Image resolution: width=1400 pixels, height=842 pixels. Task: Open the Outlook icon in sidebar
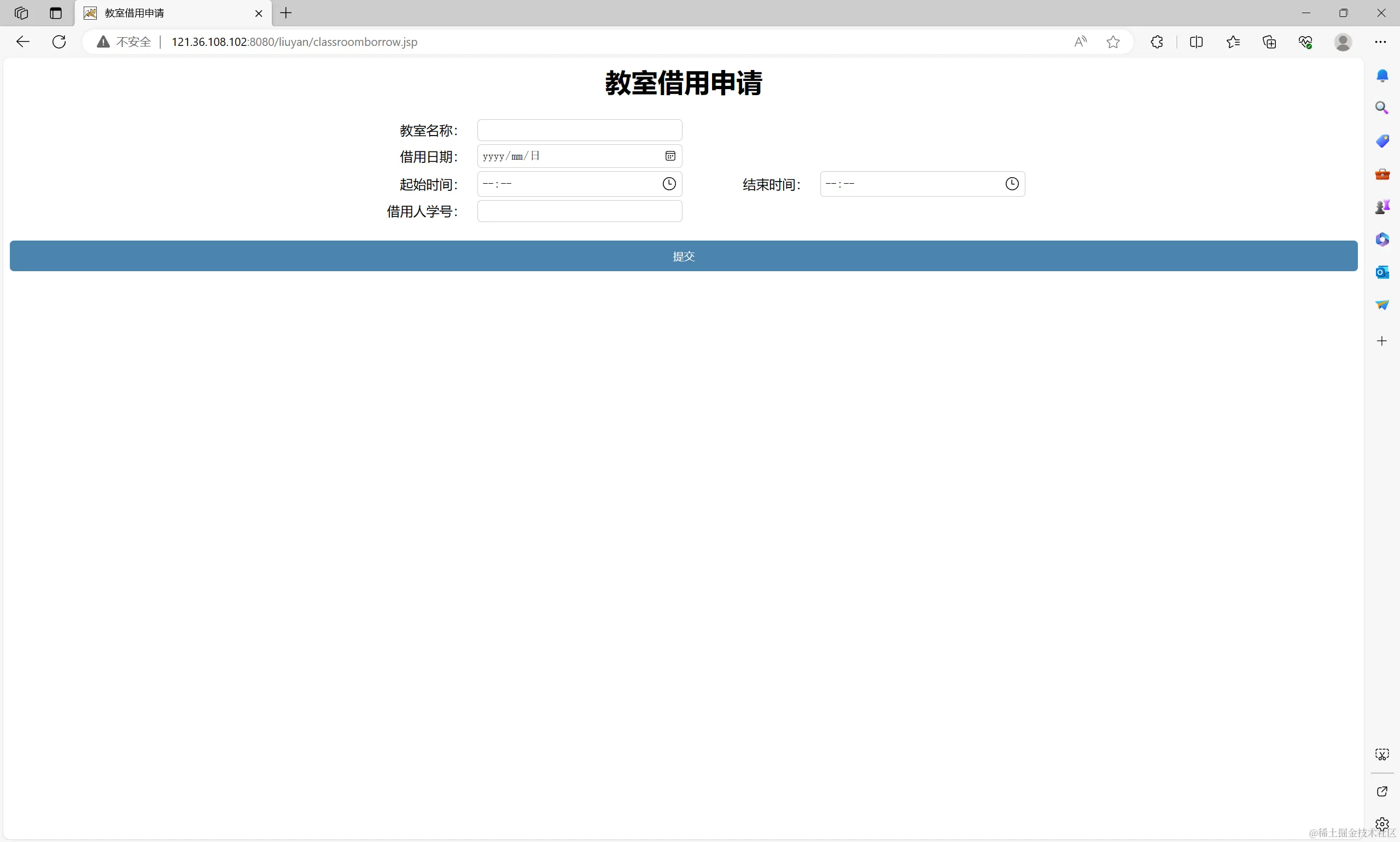[1382, 272]
